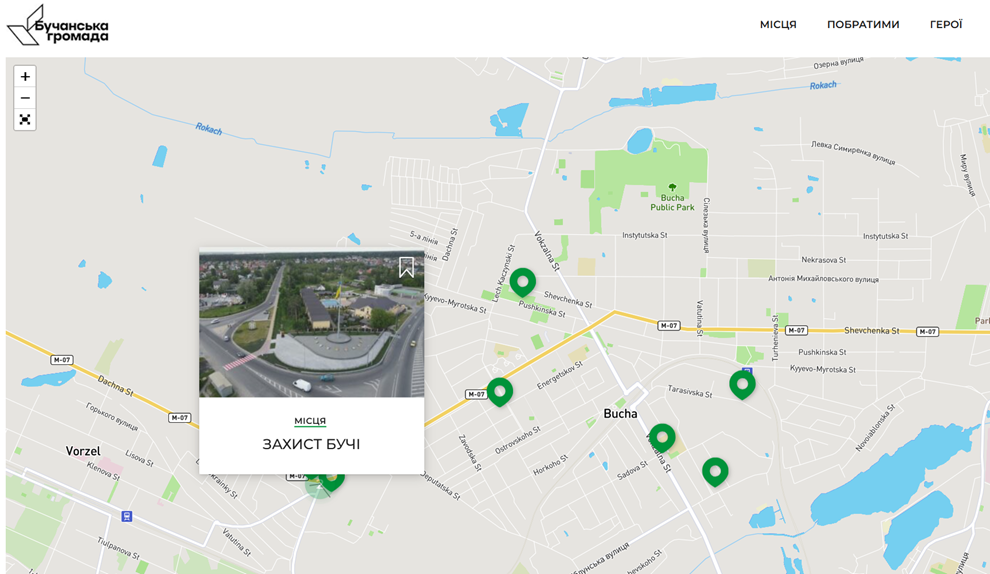Open the Захист Бучі card title
The height and width of the screenshot is (574, 990).
[x=311, y=444]
